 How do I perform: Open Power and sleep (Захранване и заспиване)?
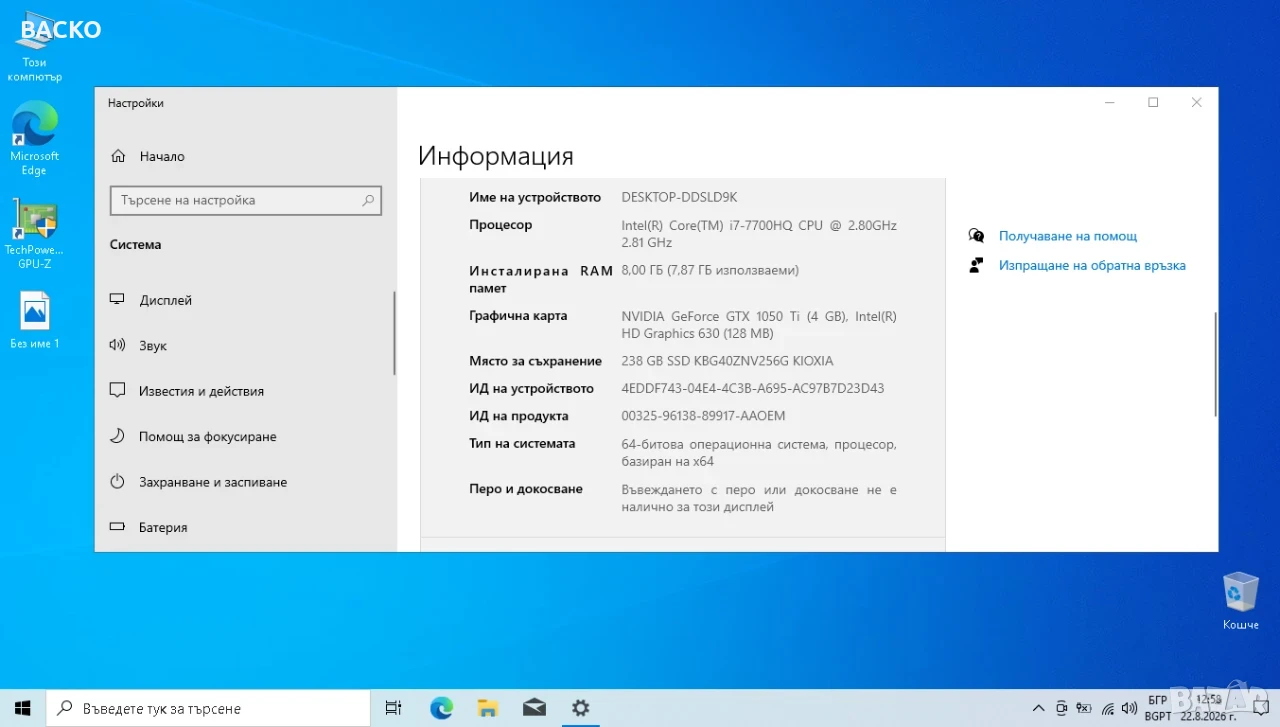pos(198,482)
